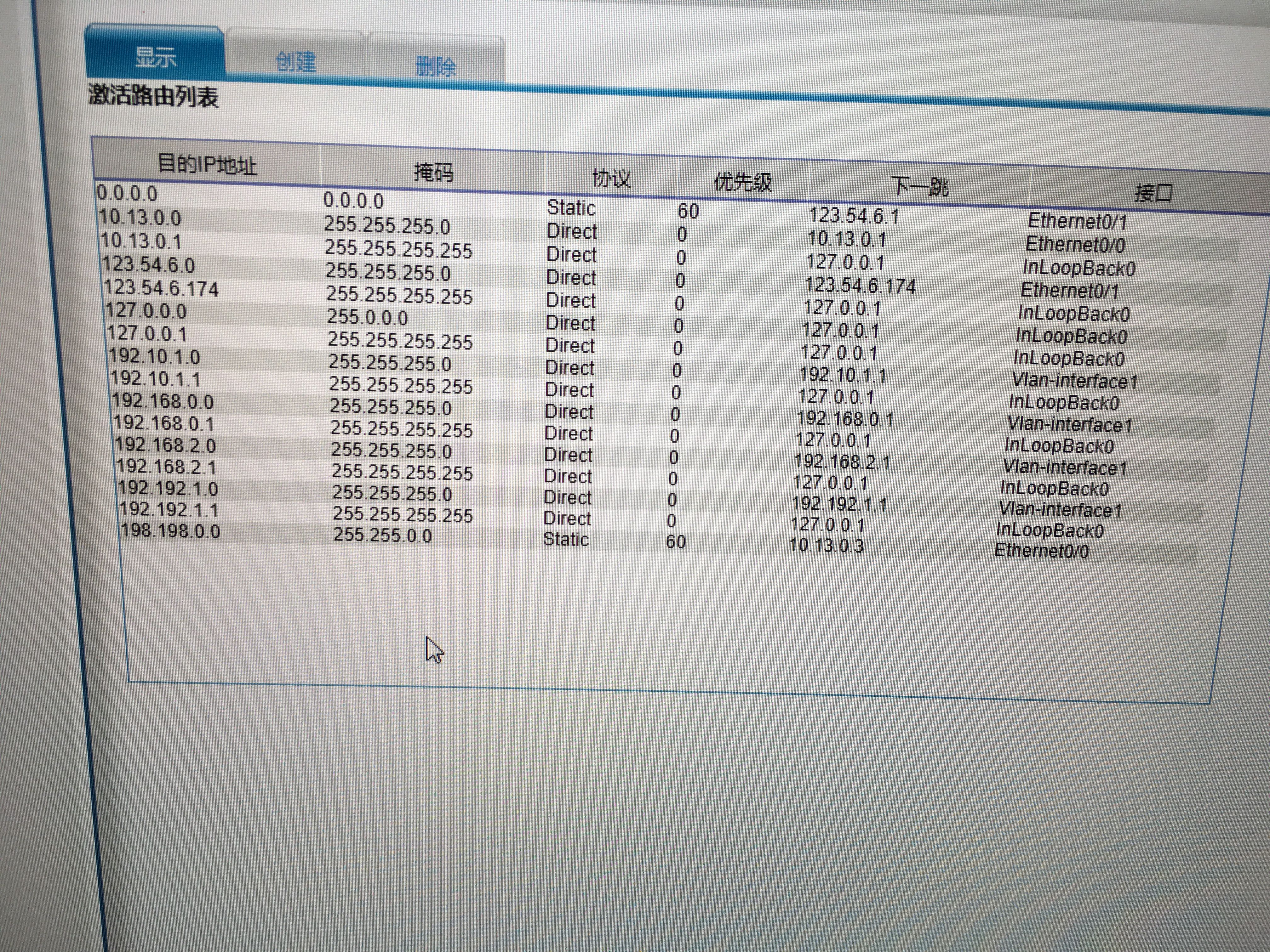Select the 198.198.0.0 static route row
Image resolution: width=1270 pixels, height=952 pixels.
click(170, 531)
